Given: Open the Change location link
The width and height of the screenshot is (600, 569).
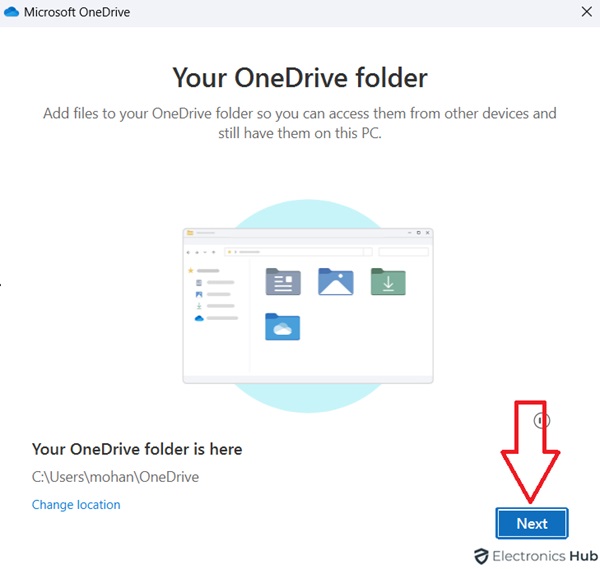Looking at the screenshot, I should pyautogui.click(x=76, y=505).
